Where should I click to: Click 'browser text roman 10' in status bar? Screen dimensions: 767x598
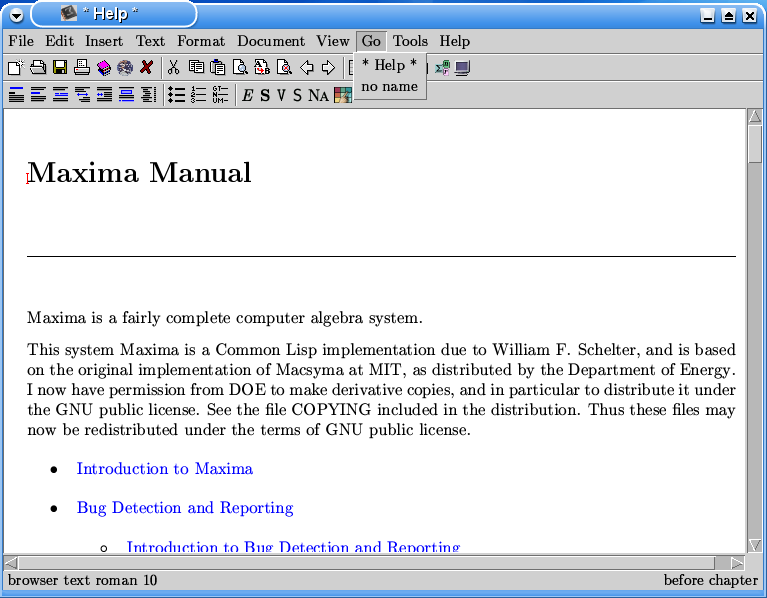(x=83, y=580)
